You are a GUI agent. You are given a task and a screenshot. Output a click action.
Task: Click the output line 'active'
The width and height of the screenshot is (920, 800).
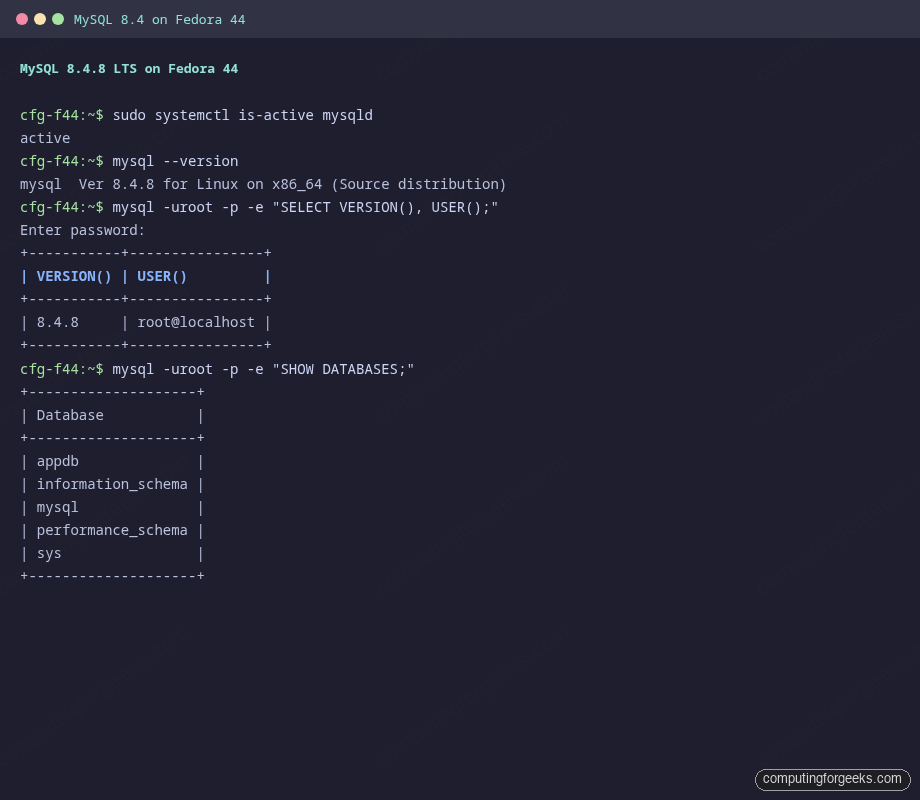(x=45, y=138)
